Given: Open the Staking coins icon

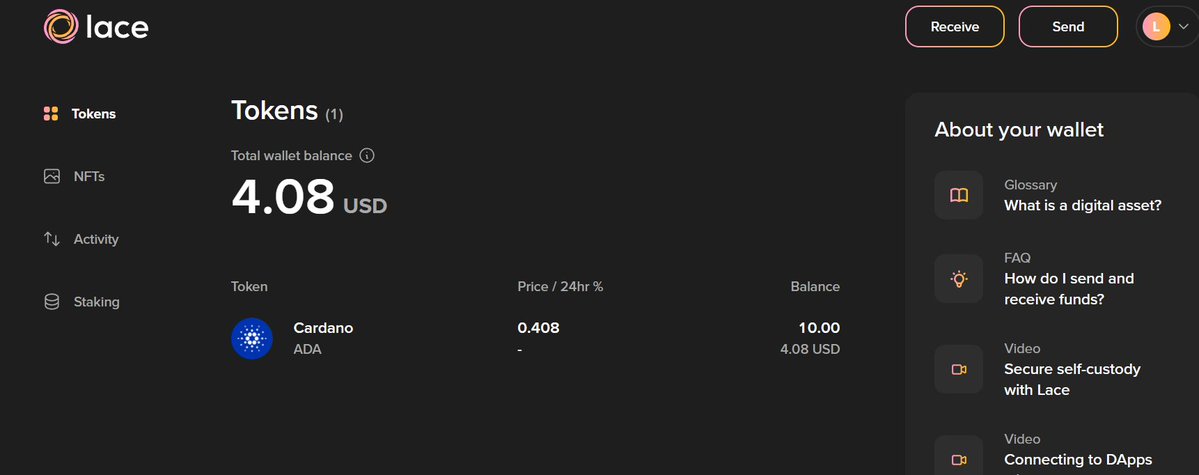Looking at the screenshot, I should (51, 302).
